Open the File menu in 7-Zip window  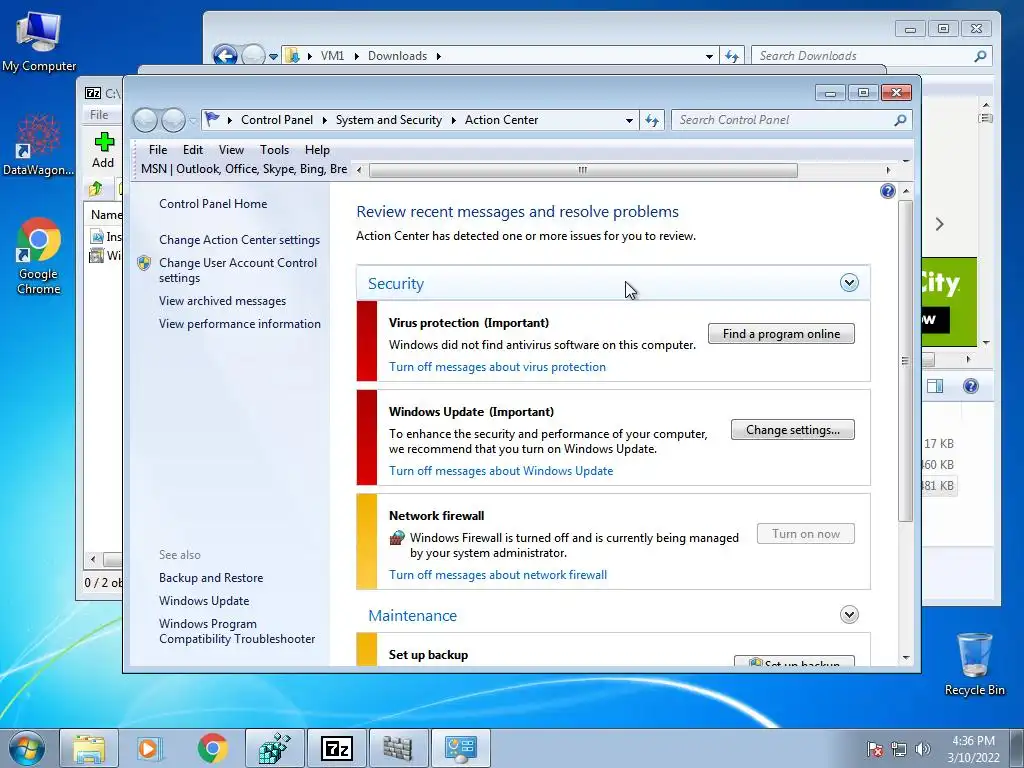99,114
